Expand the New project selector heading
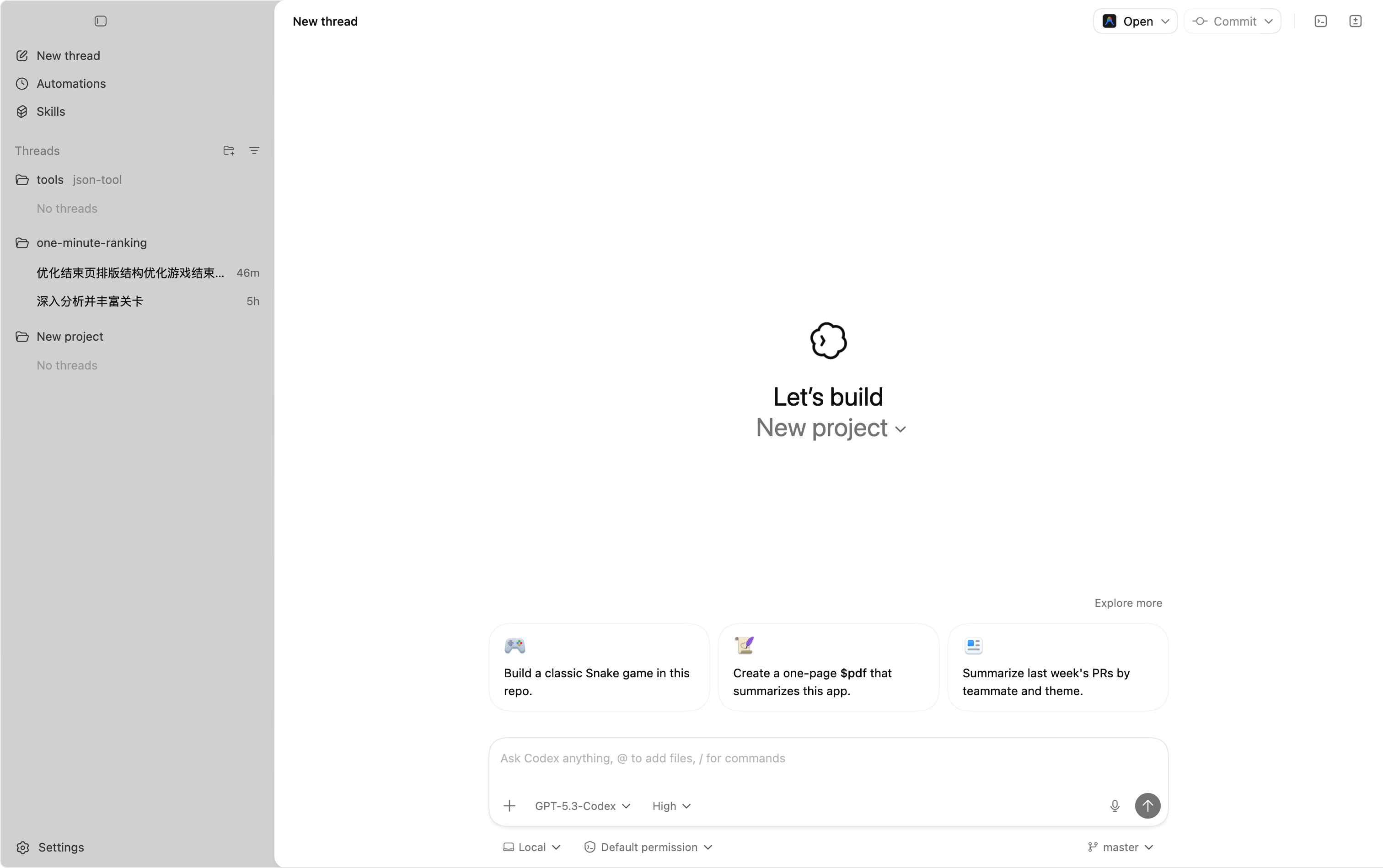This screenshot has height=868, width=1383. click(x=830, y=428)
